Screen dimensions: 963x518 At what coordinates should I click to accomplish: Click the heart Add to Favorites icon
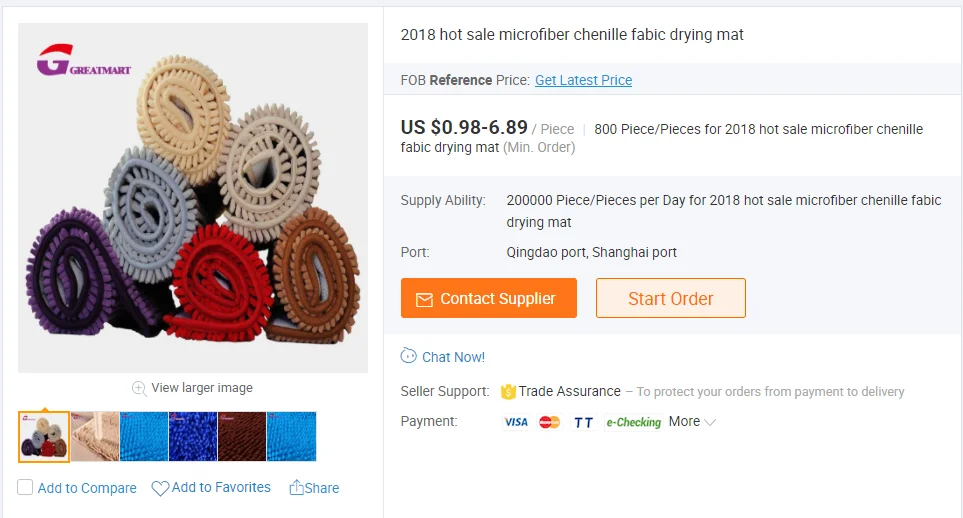pyautogui.click(x=160, y=489)
